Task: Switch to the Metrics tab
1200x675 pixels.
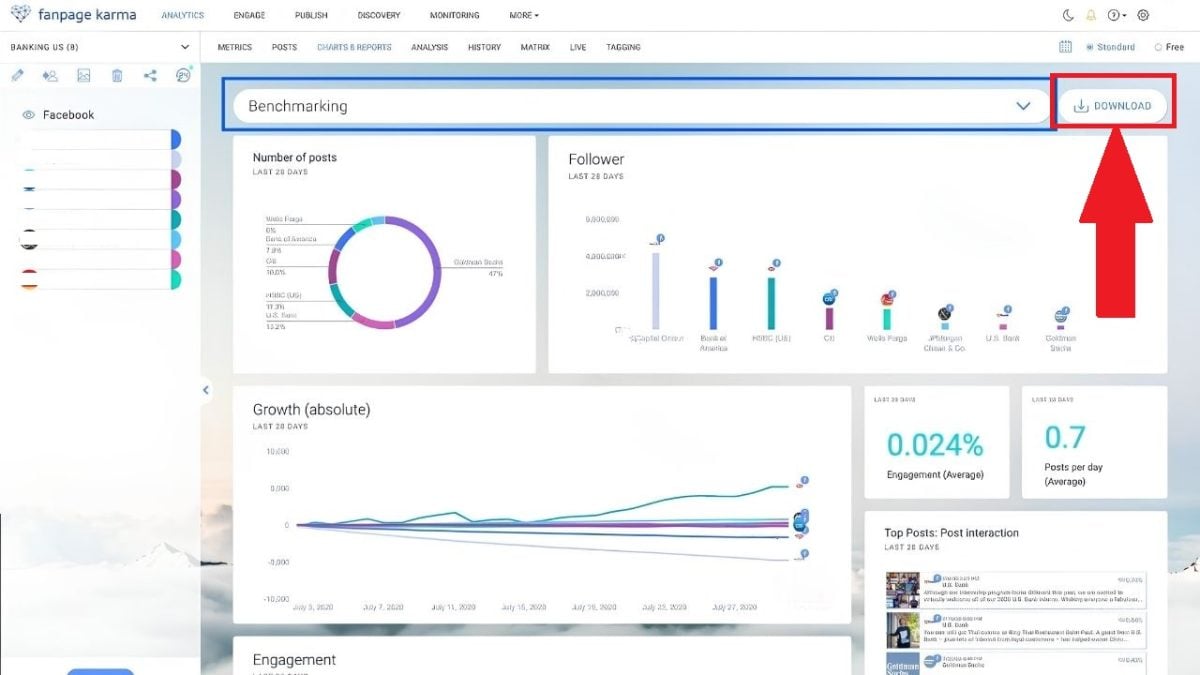Action: pos(235,47)
